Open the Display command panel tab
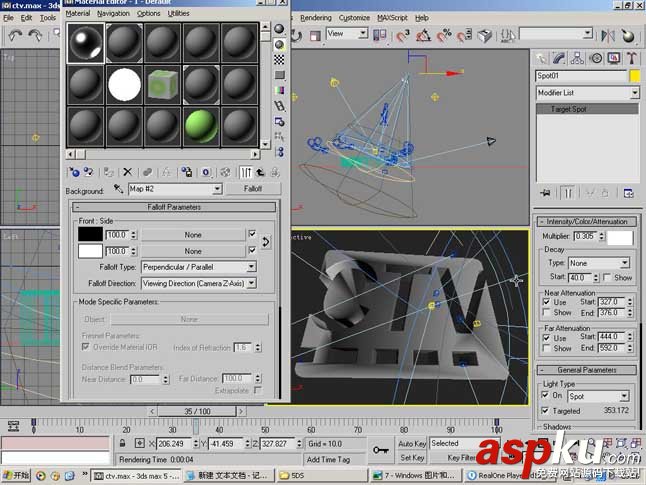The height and width of the screenshot is (485, 646). click(614, 59)
